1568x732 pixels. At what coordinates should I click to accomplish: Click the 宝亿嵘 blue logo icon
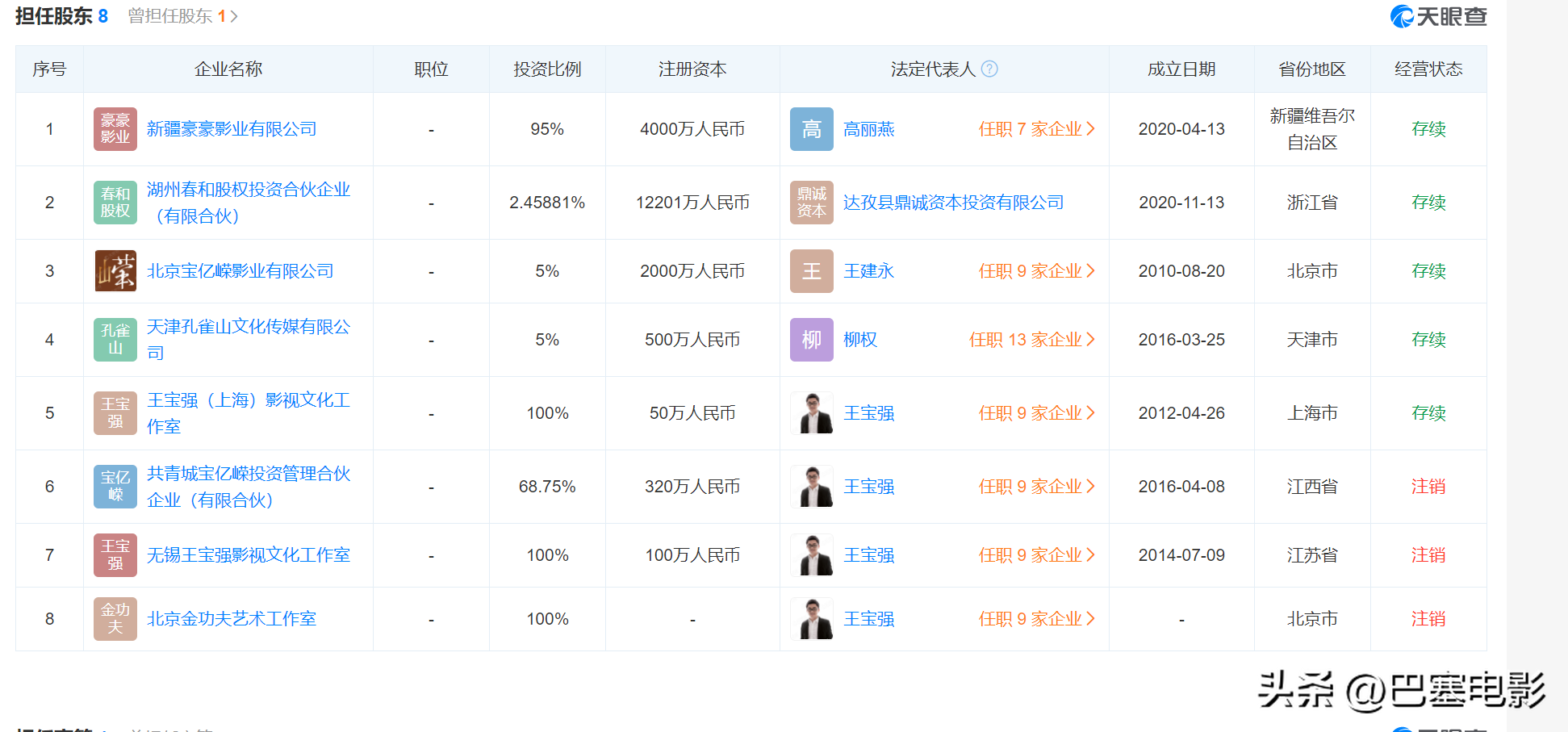[115, 487]
